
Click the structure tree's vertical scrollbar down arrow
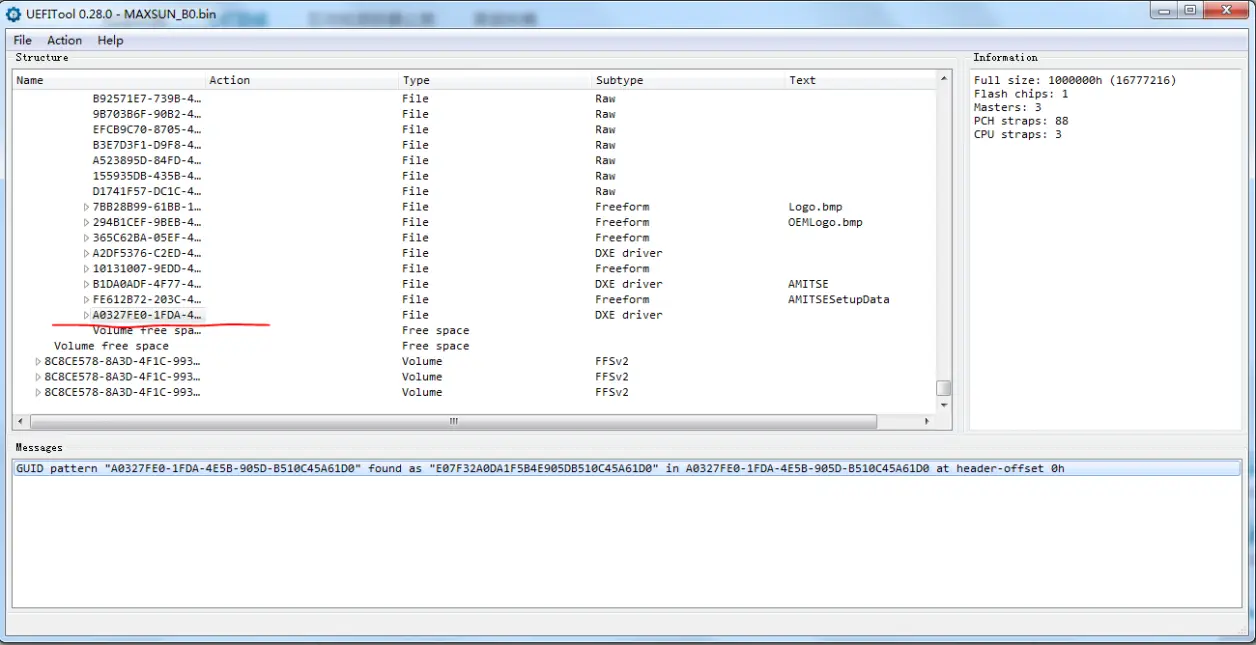pos(944,405)
